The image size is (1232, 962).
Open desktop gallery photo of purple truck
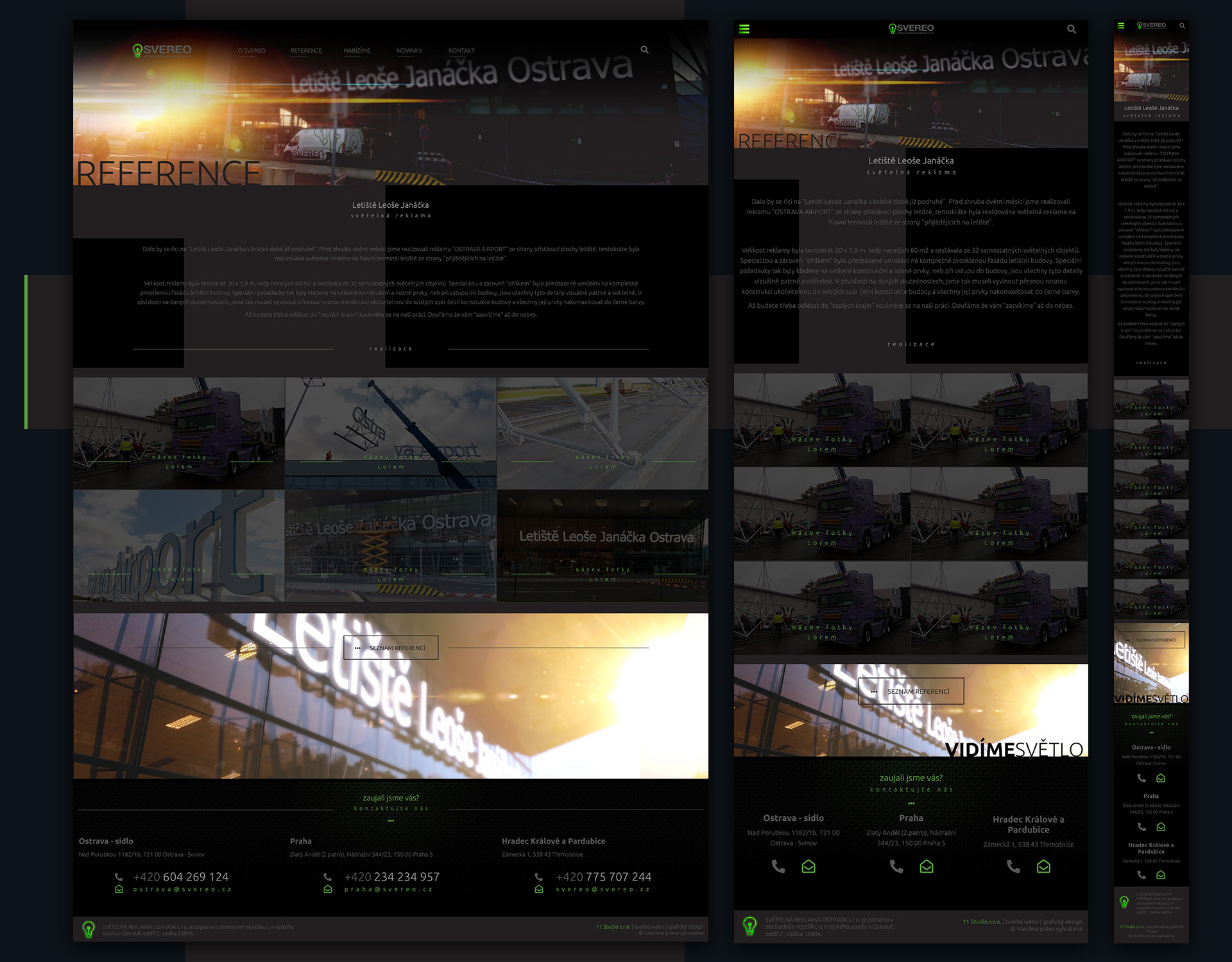179,433
